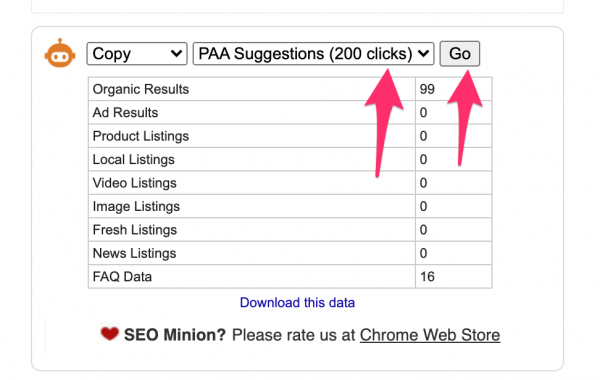
Task: Select the News Listings row label
Action: [x=134, y=253]
